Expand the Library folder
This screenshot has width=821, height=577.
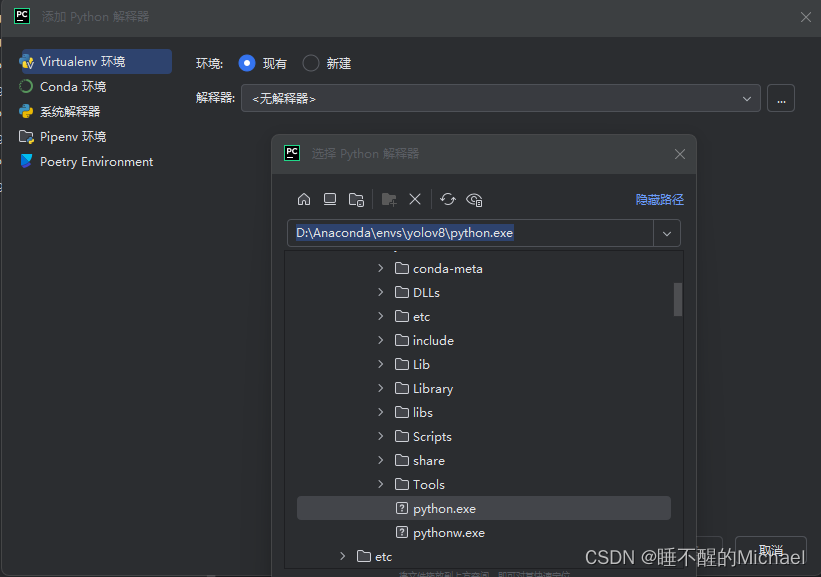click(x=381, y=388)
